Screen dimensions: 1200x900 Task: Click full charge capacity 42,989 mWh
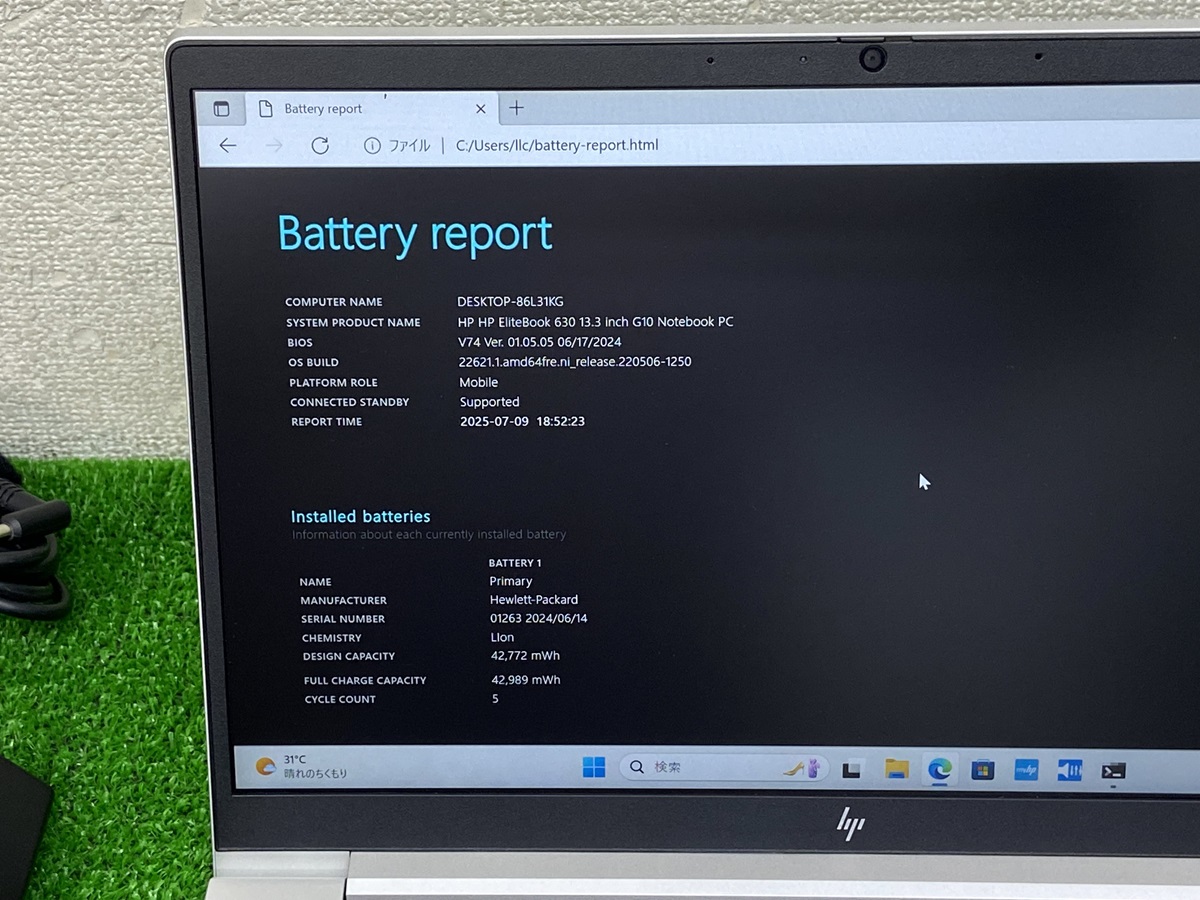pyautogui.click(x=526, y=680)
